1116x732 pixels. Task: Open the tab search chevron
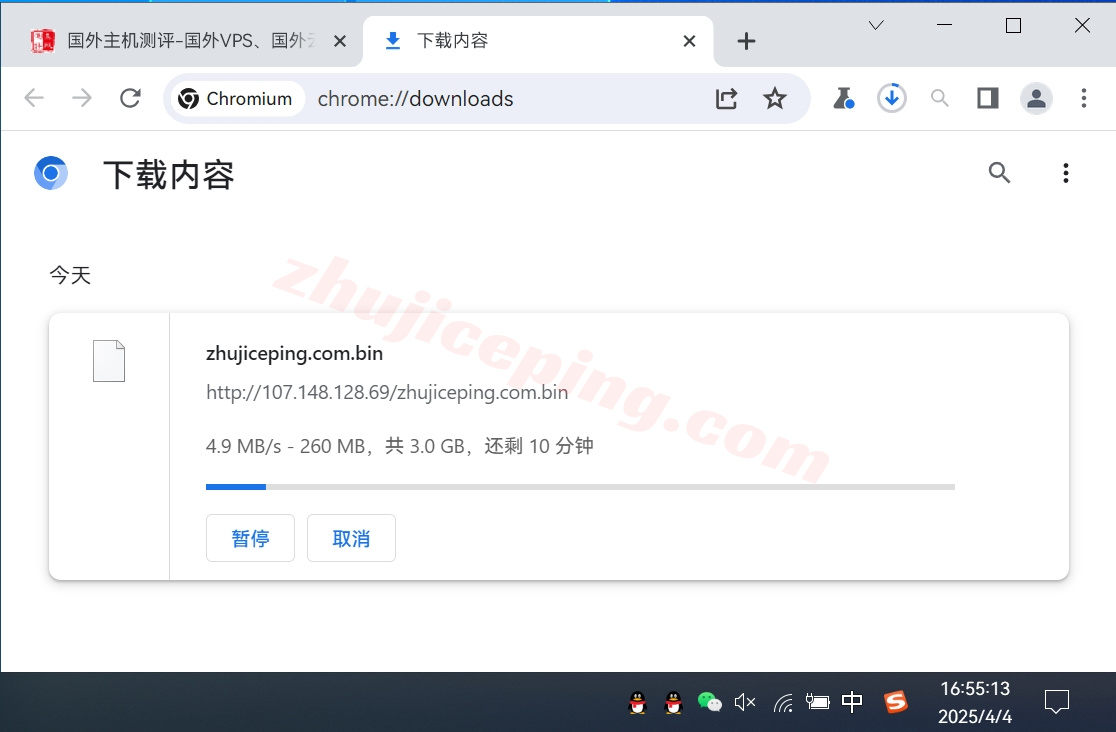pyautogui.click(x=876, y=26)
